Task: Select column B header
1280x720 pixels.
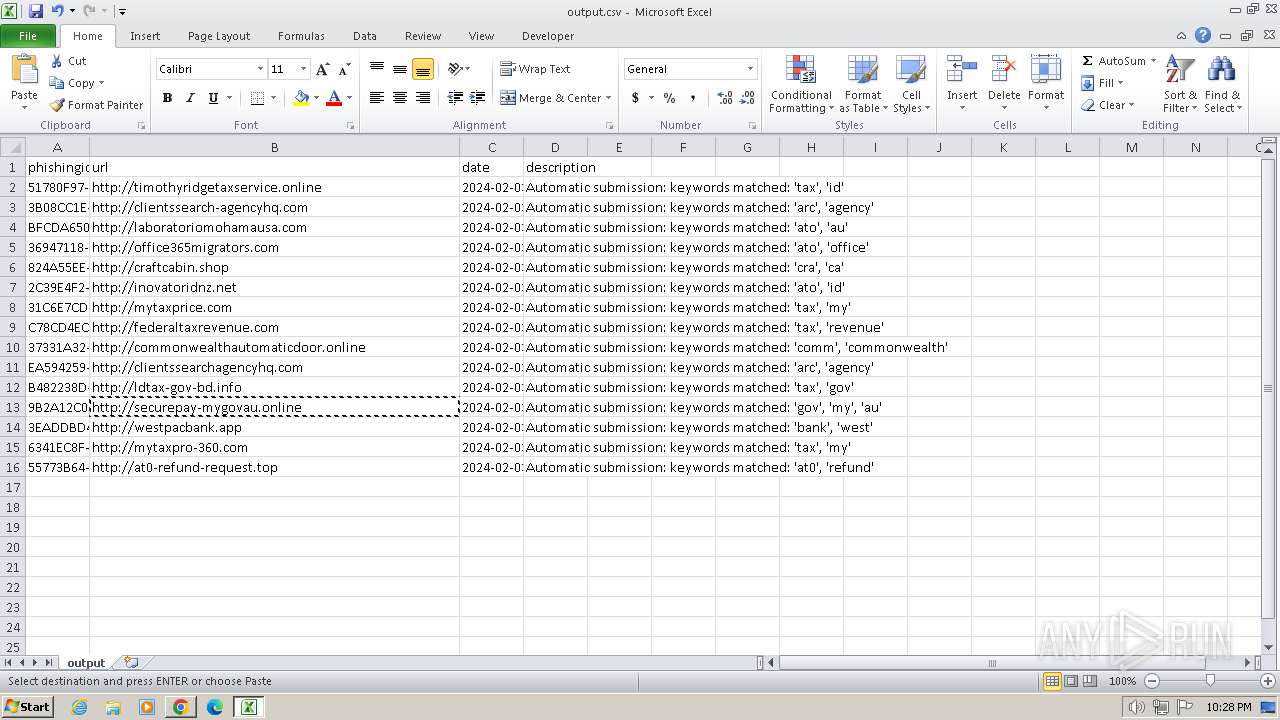Action: [274, 147]
